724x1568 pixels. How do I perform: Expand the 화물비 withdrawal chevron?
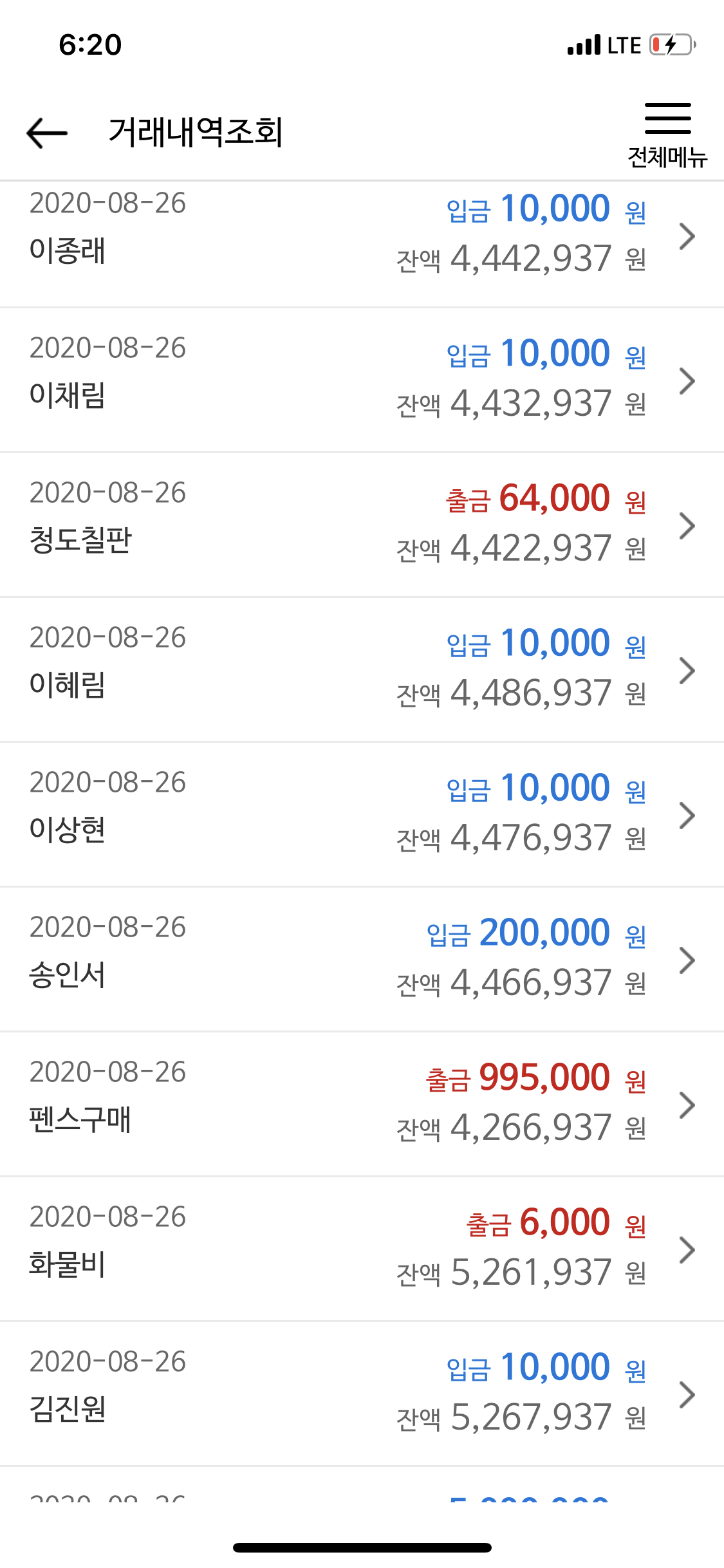point(687,1250)
